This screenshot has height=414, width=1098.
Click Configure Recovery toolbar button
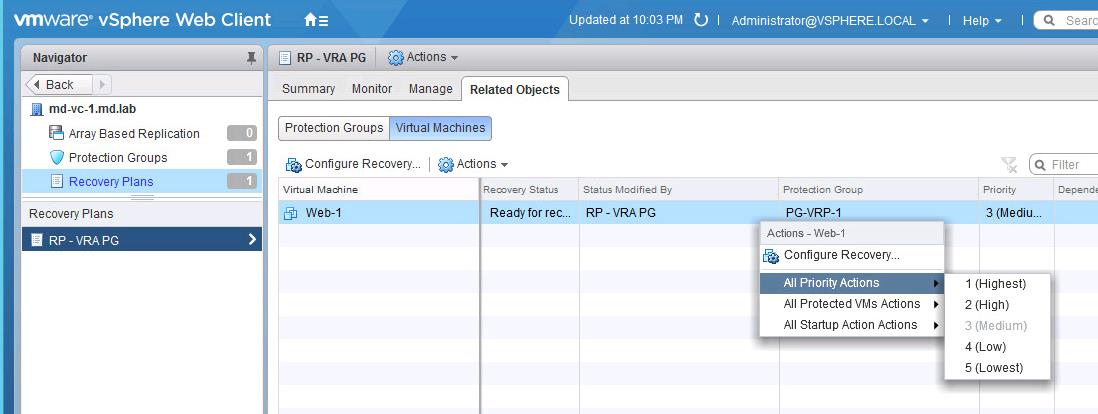click(x=353, y=164)
